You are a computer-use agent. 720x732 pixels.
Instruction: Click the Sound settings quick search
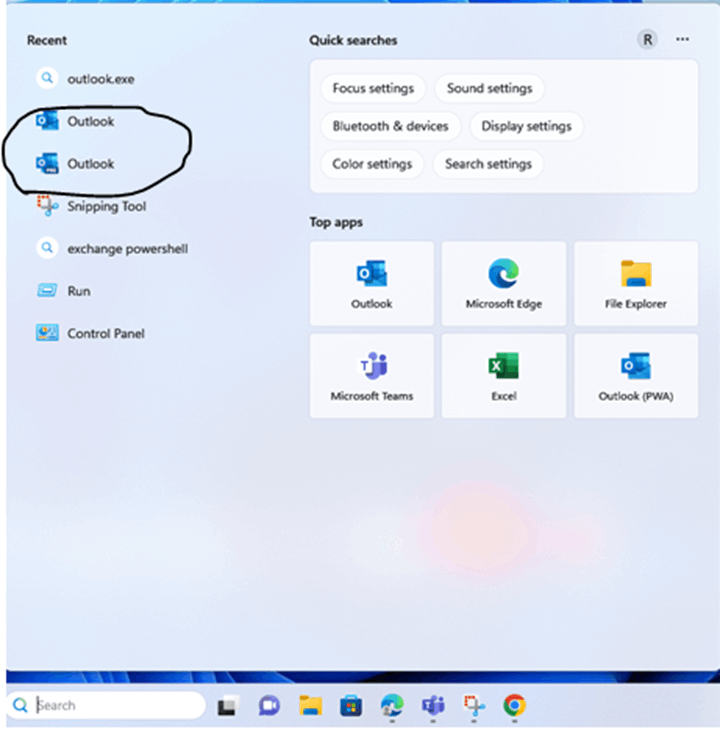[x=489, y=88]
